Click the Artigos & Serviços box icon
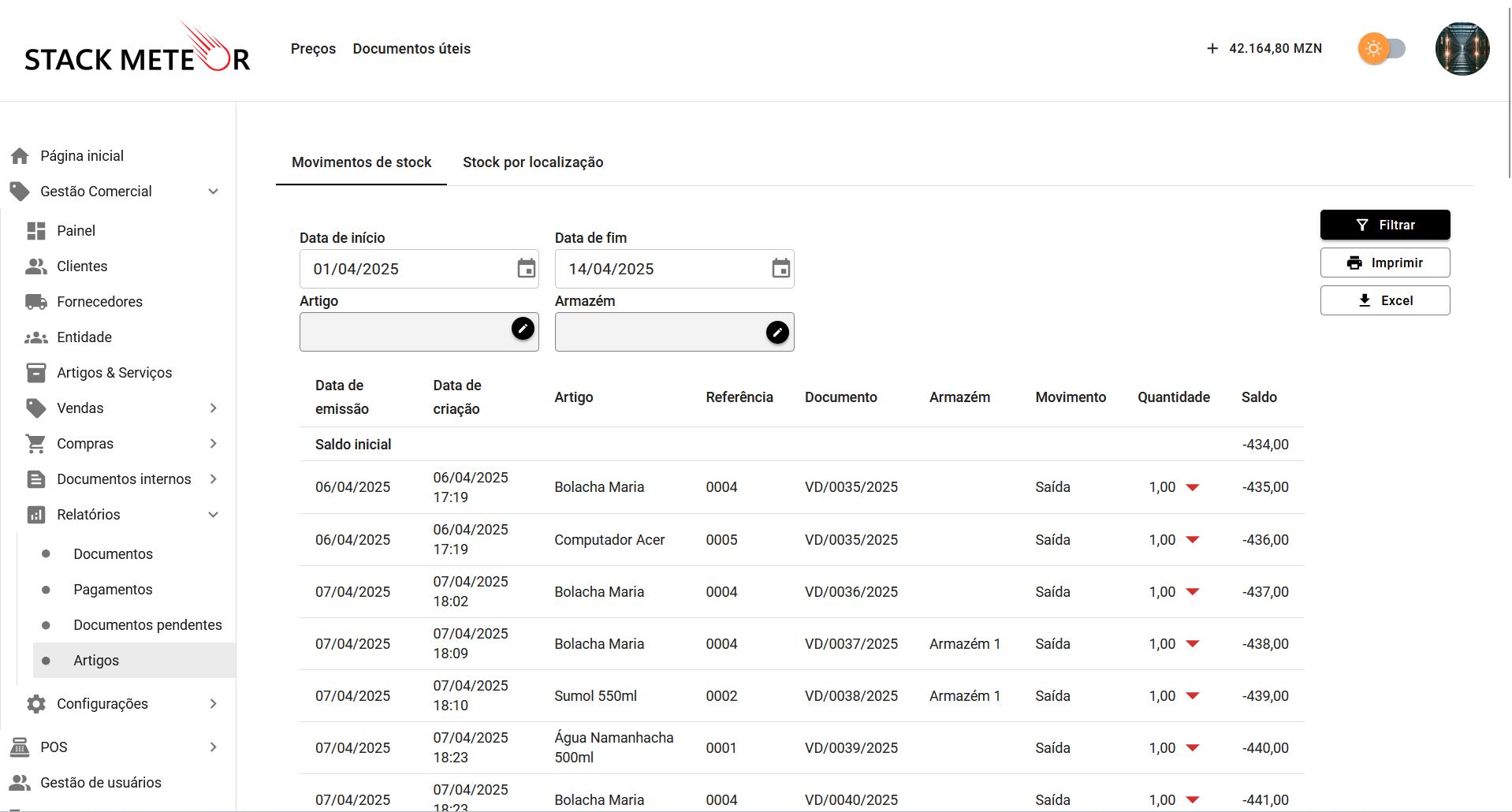The image size is (1512, 812). 36,373
